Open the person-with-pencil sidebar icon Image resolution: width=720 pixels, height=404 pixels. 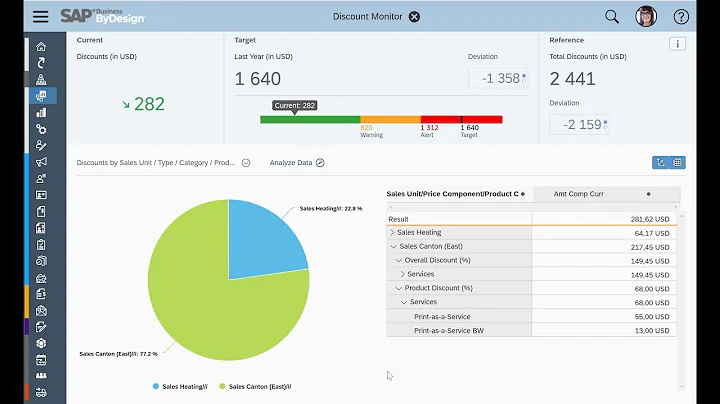pos(41,146)
